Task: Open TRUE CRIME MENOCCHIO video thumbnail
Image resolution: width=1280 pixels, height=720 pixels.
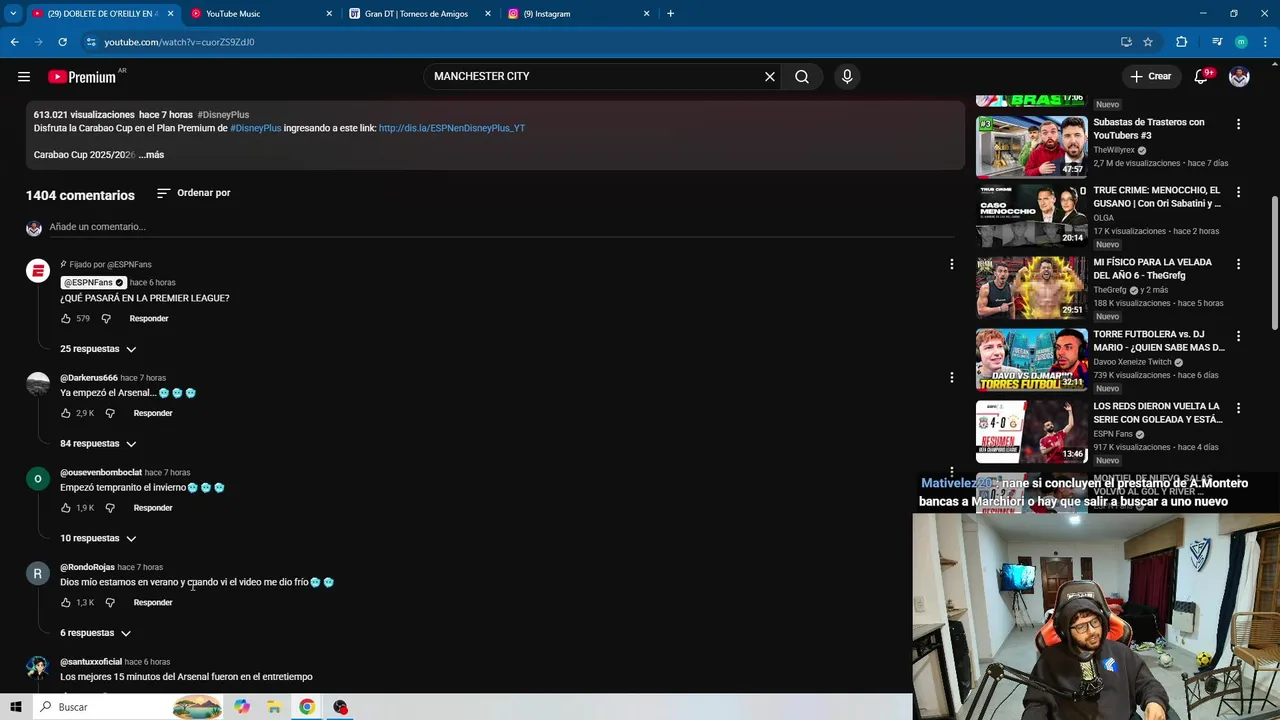Action: 1031,215
